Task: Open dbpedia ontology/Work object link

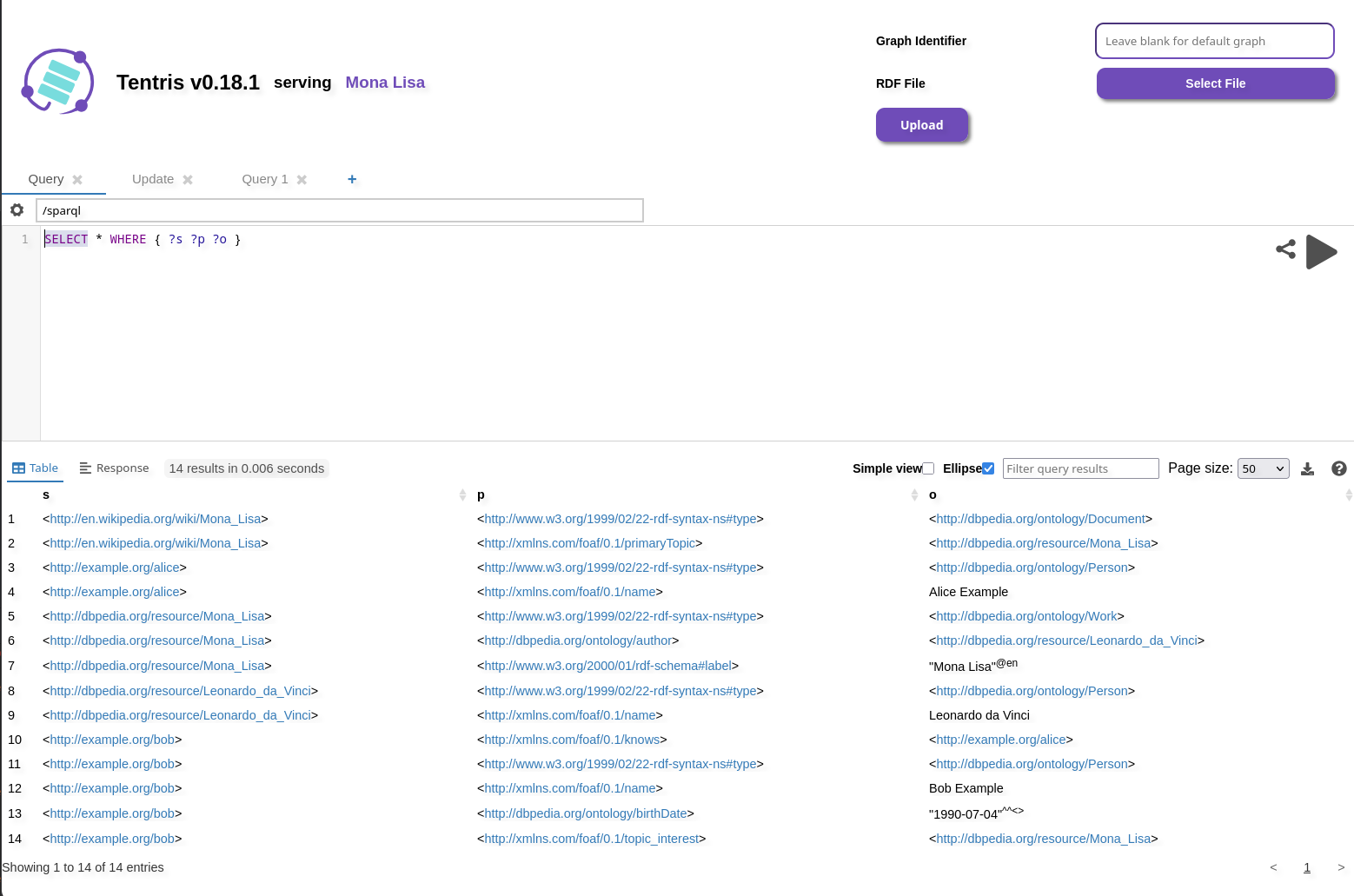Action: (x=1026, y=616)
